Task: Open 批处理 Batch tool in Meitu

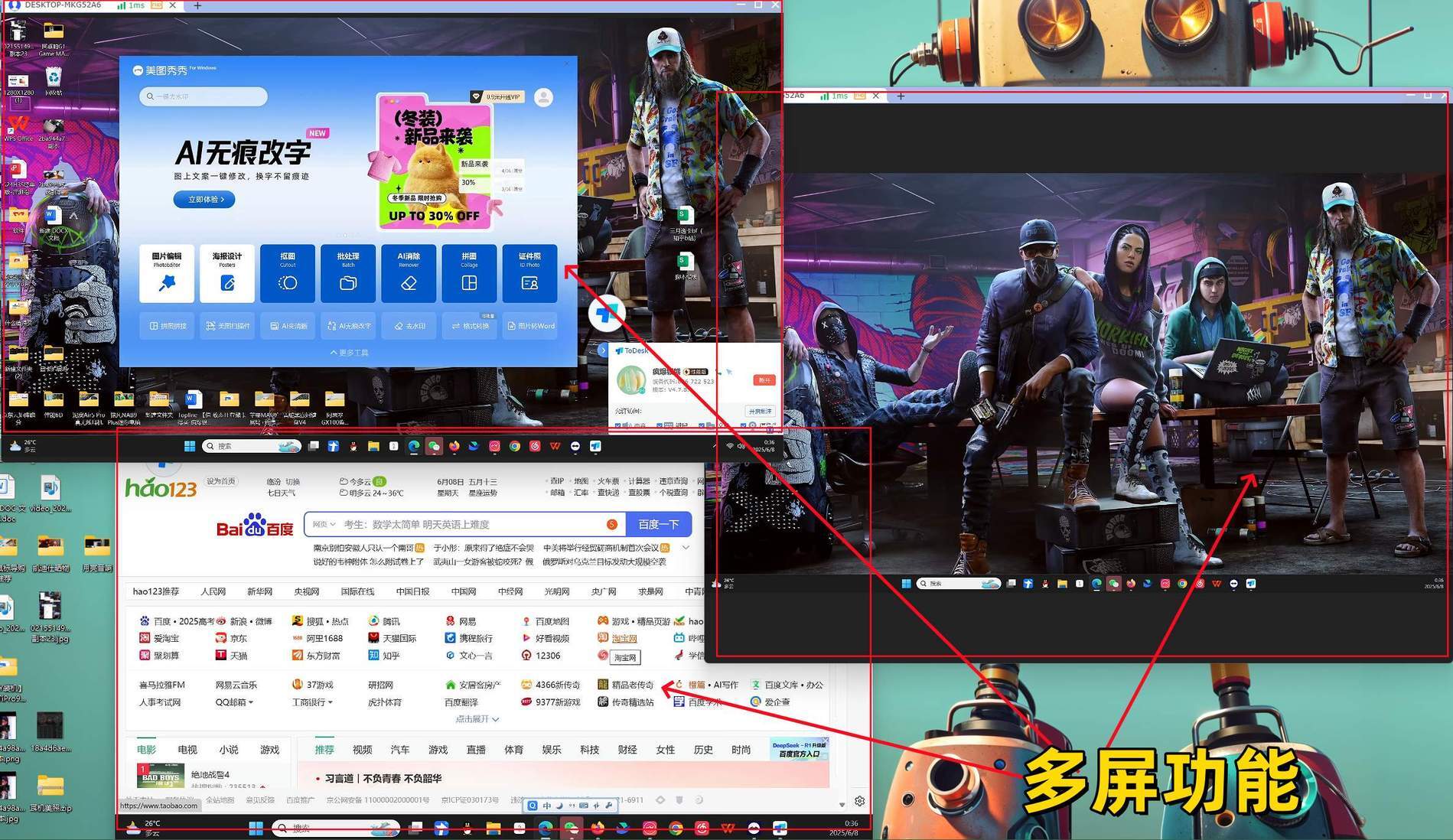Action: (348, 273)
